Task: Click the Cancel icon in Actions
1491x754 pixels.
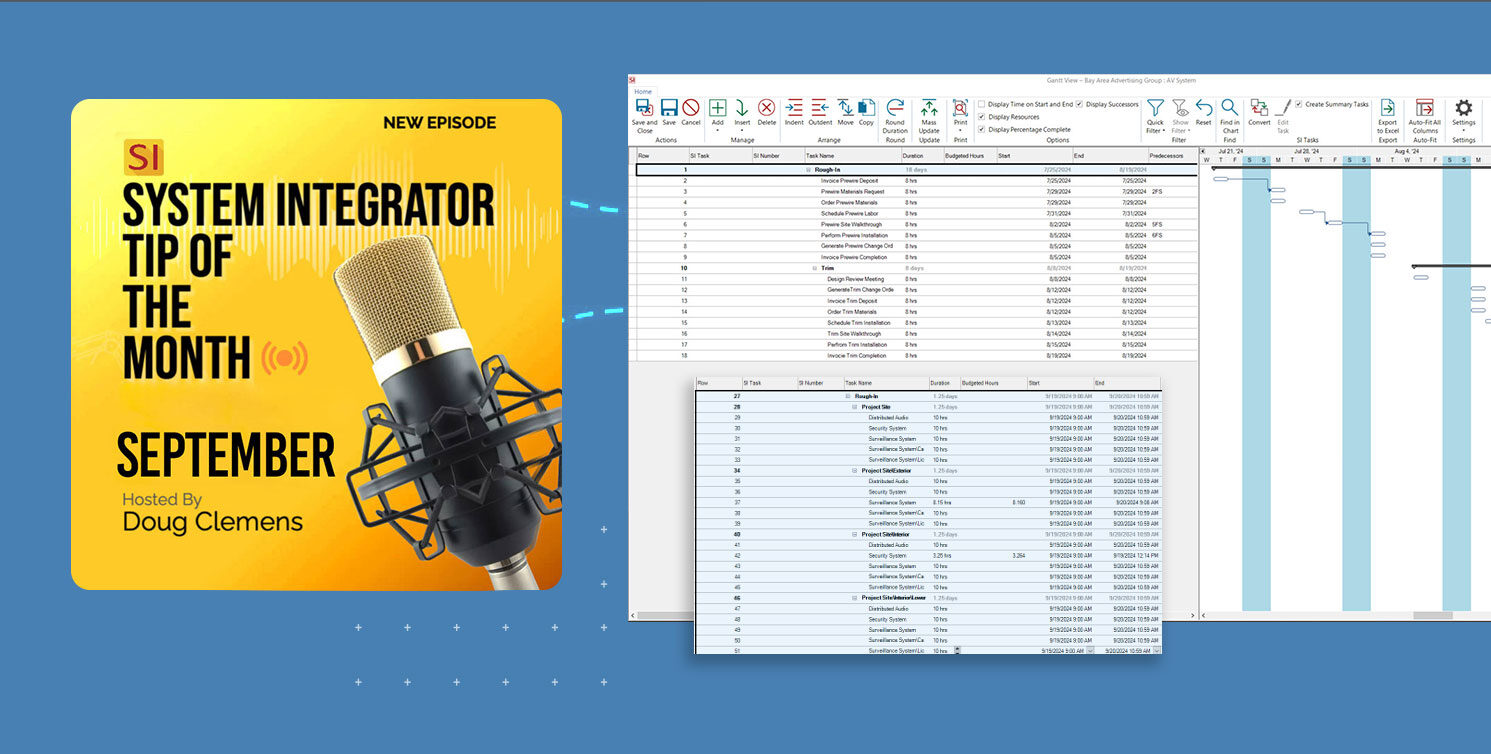Action: pos(691,107)
